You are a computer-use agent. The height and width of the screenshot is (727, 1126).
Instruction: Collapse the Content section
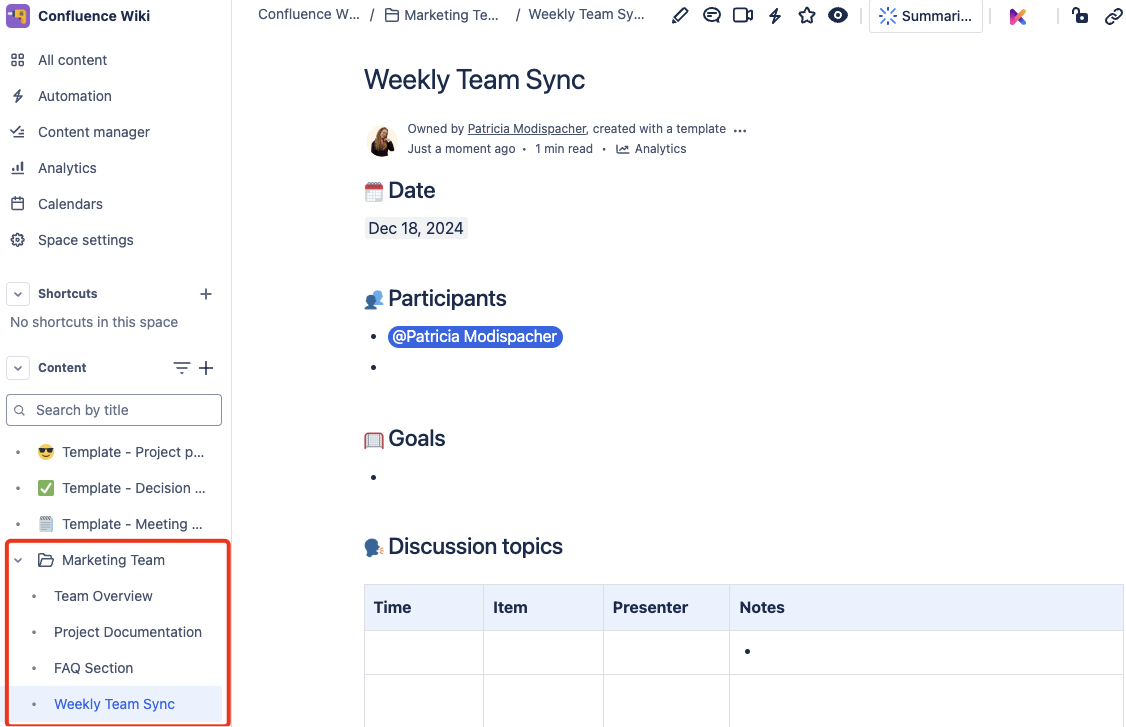[17, 368]
